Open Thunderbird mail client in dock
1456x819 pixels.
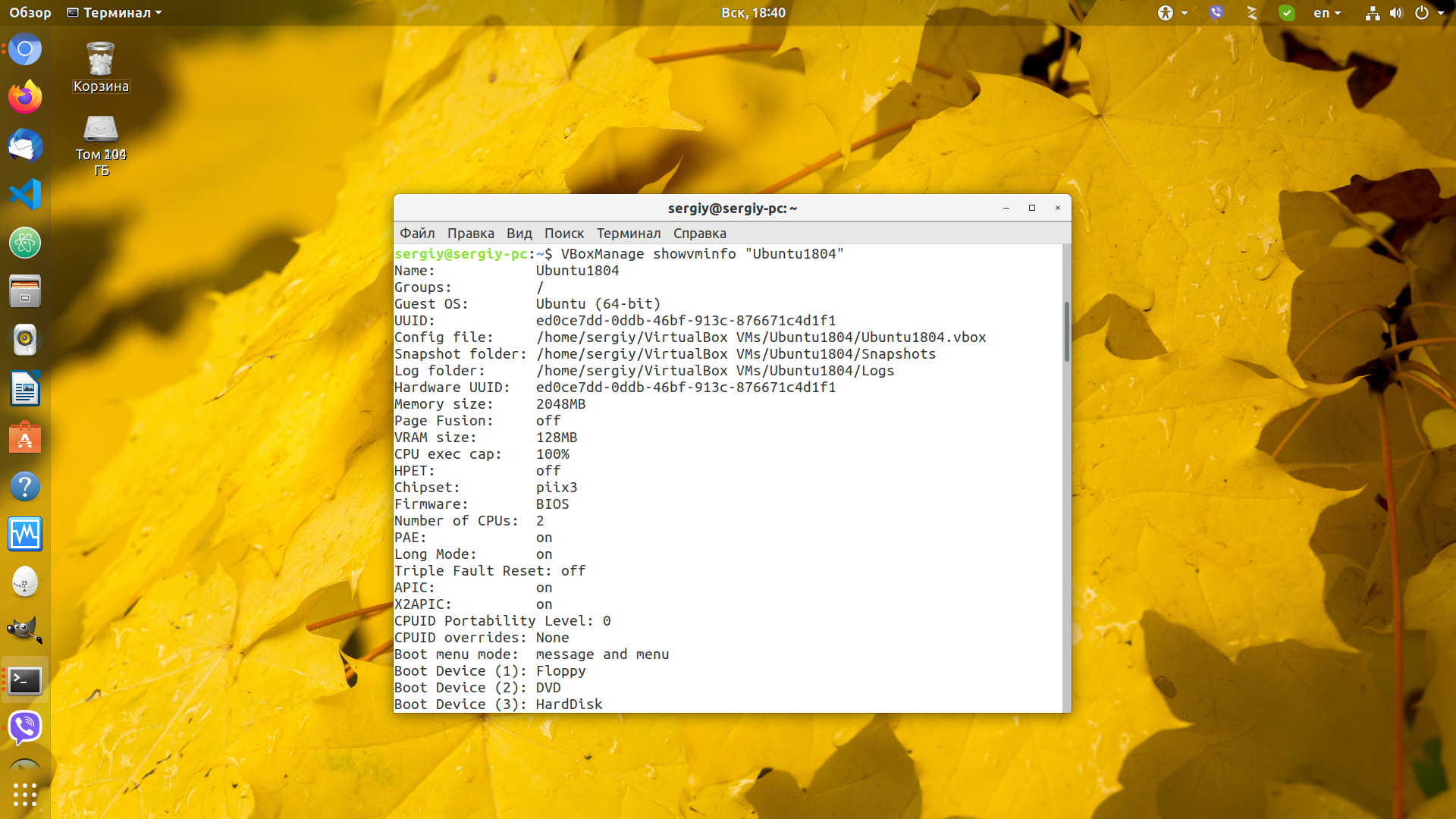25,146
